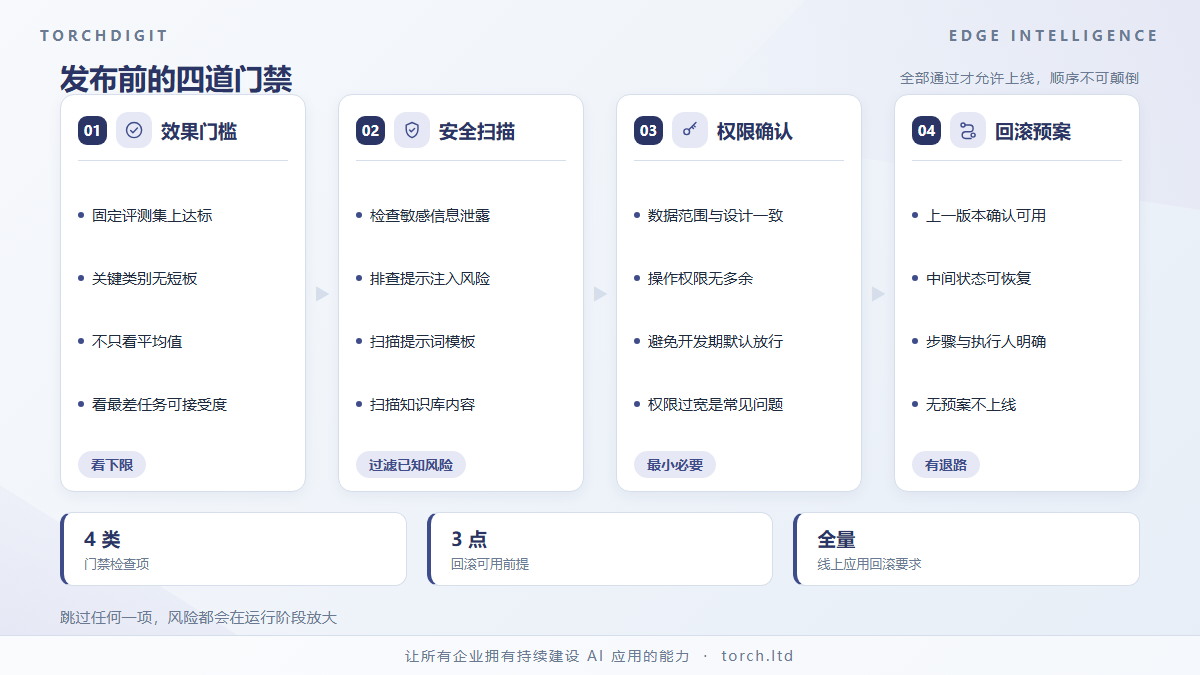1200x675 pixels.
Task: Click bullet 看最差任务可接受度
Action: point(160,404)
